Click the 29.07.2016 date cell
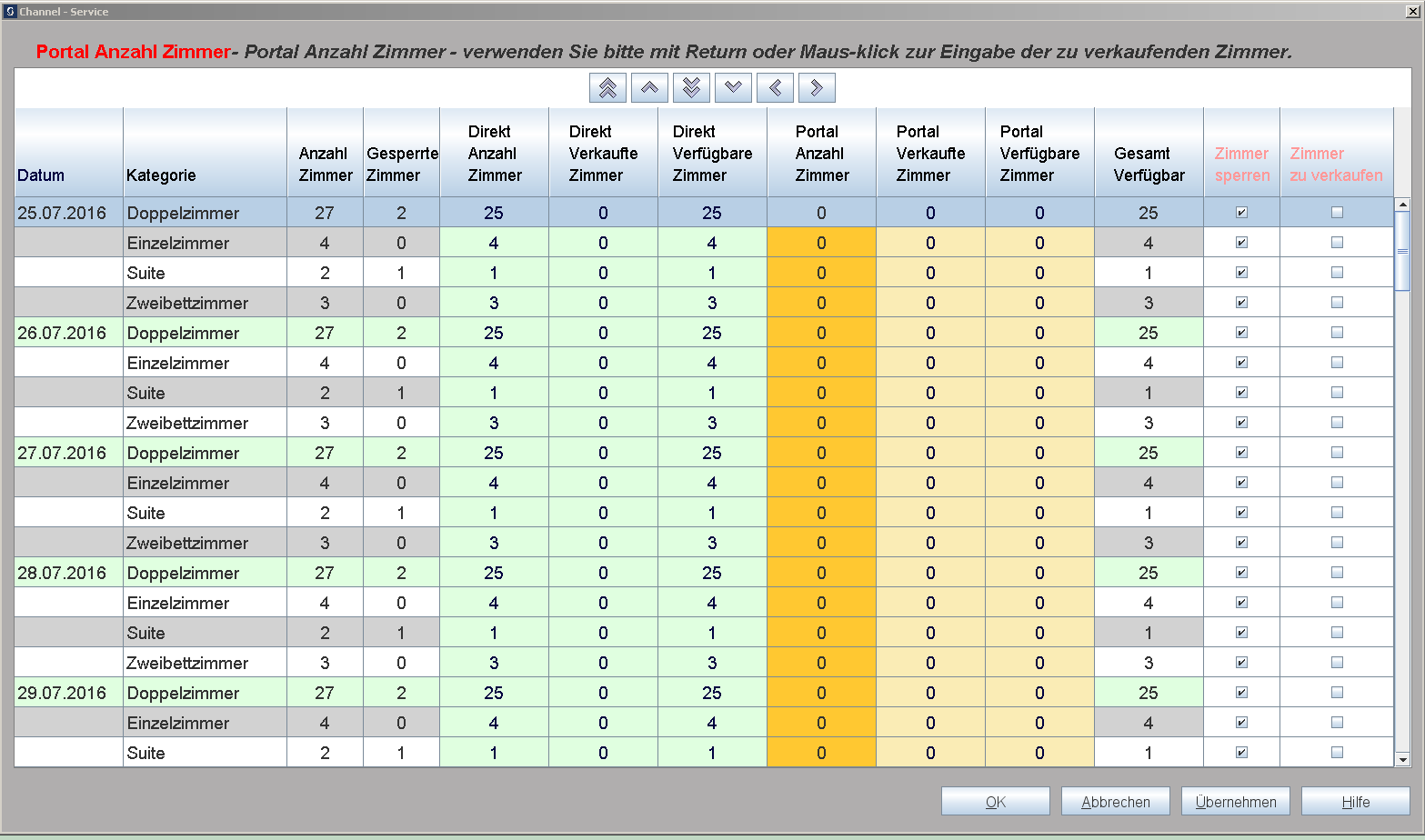1425x840 pixels. click(69, 693)
